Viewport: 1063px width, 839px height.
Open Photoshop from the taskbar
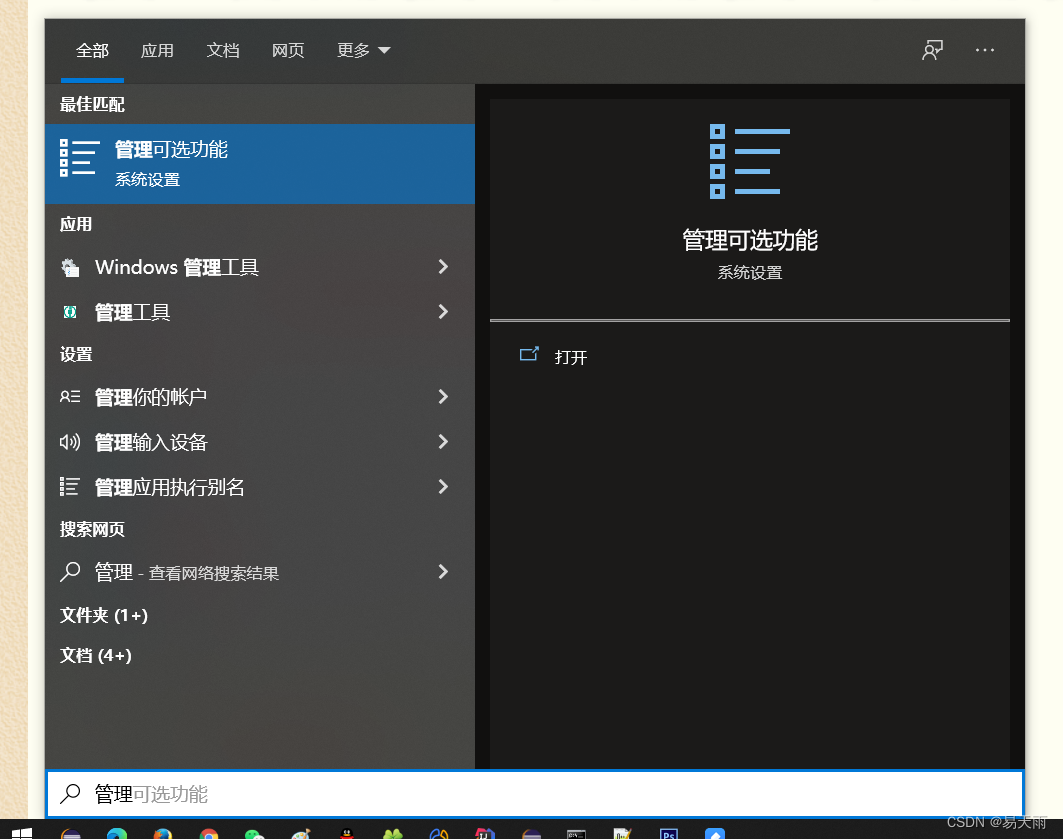tap(667, 832)
